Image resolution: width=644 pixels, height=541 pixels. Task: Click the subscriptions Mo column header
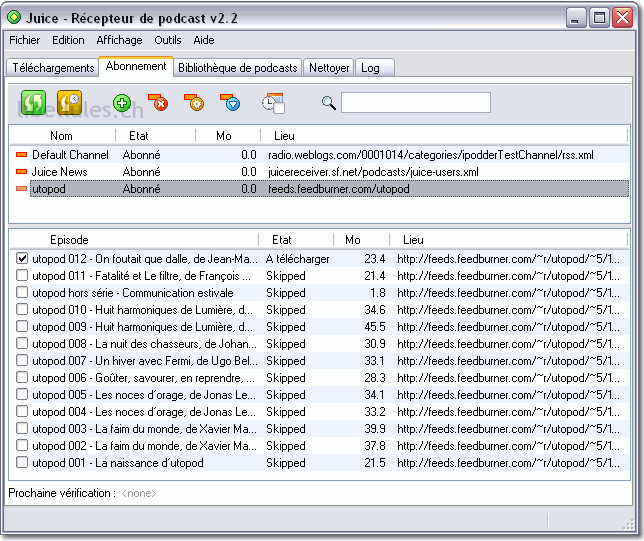(x=228, y=136)
